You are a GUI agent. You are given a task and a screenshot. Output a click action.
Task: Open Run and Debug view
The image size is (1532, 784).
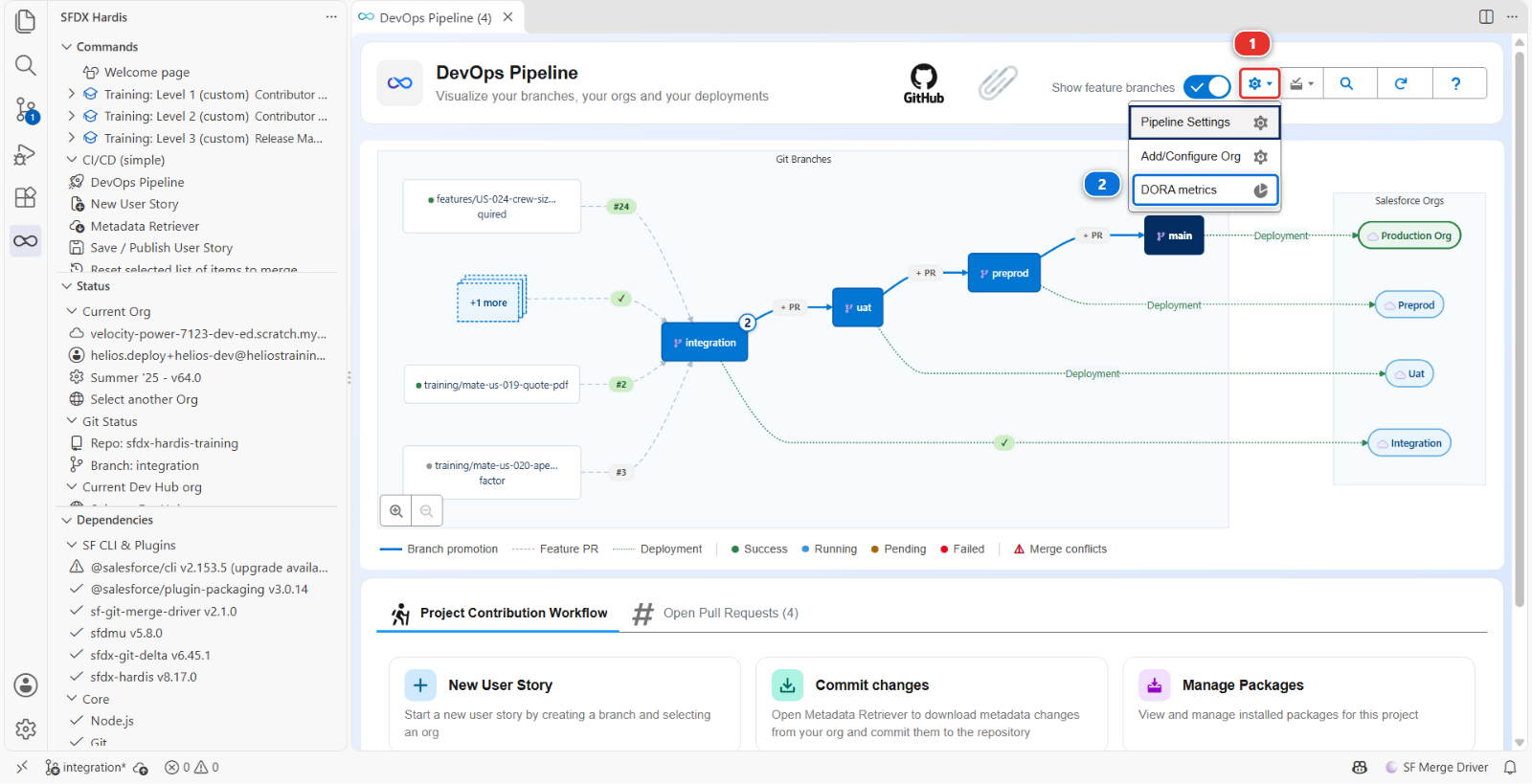click(x=26, y=154)
